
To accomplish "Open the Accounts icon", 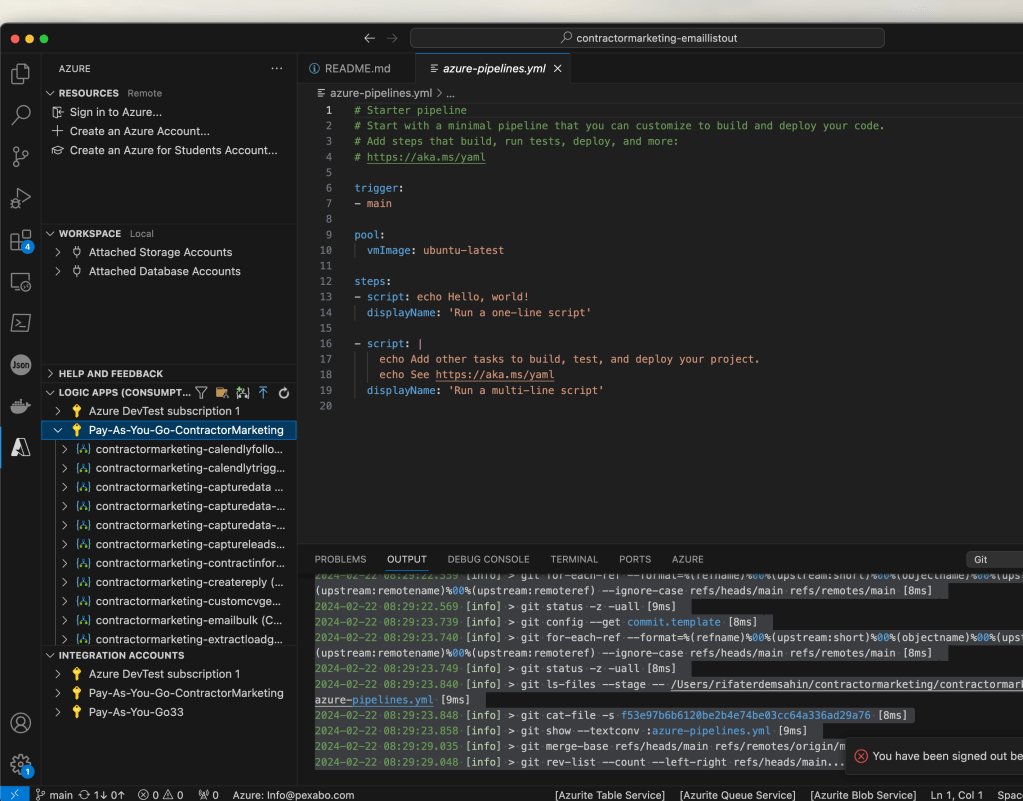I will pos(20,723).
